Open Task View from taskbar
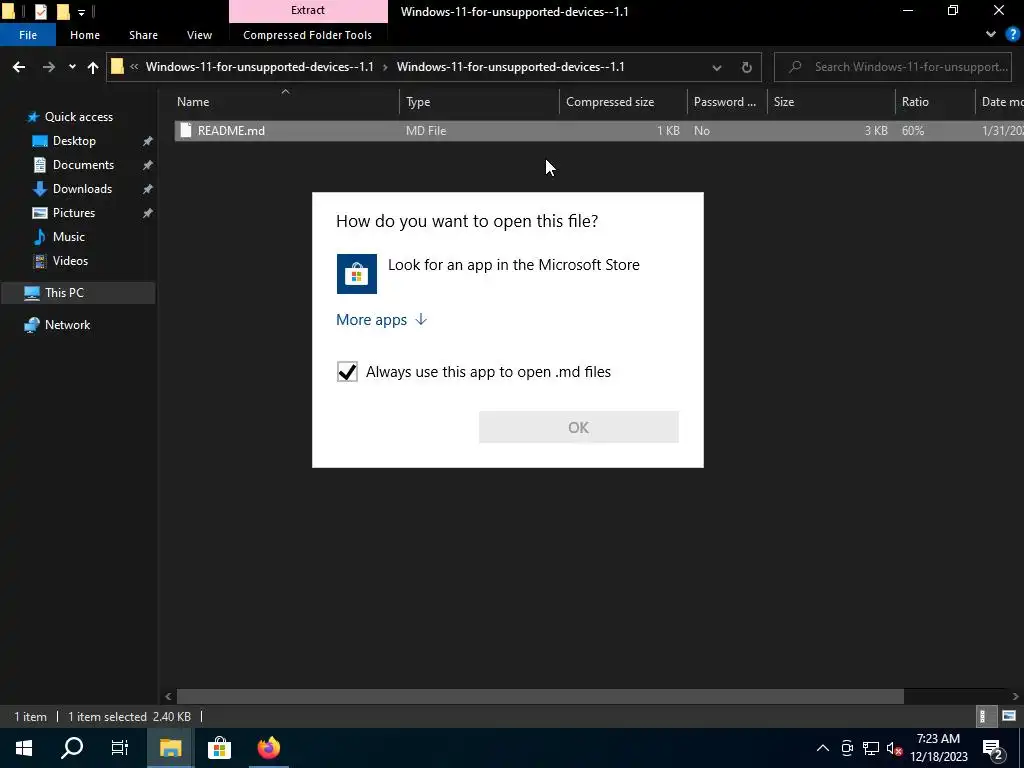Screen dimensions: 1024x768 click(x=120, y=748)
